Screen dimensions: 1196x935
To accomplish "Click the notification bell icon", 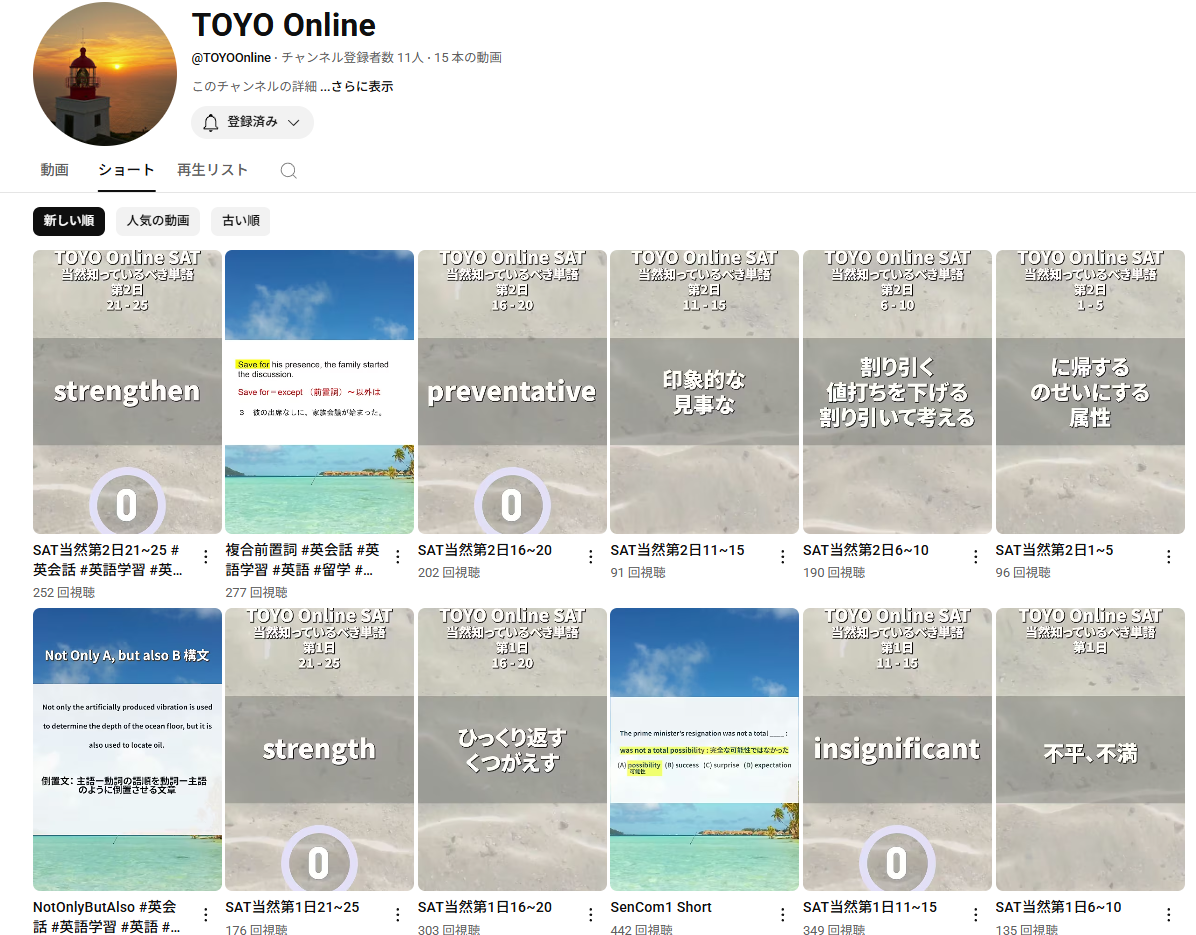I will (x=211, y=123).
